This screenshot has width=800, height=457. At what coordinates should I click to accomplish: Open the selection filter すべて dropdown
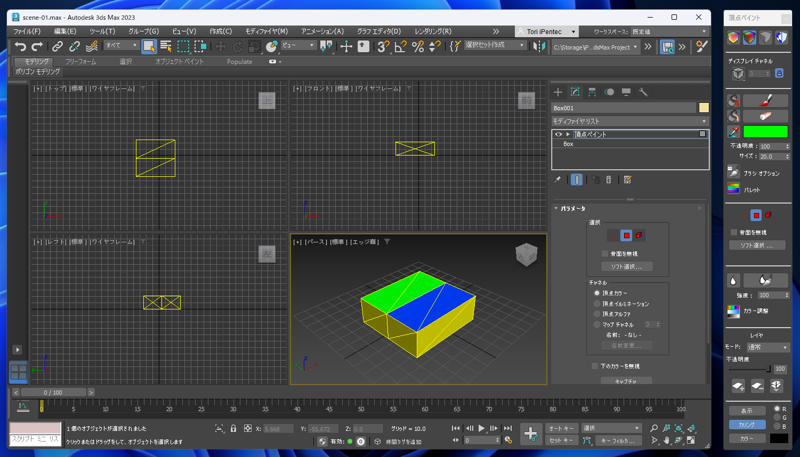coord(121,45)
